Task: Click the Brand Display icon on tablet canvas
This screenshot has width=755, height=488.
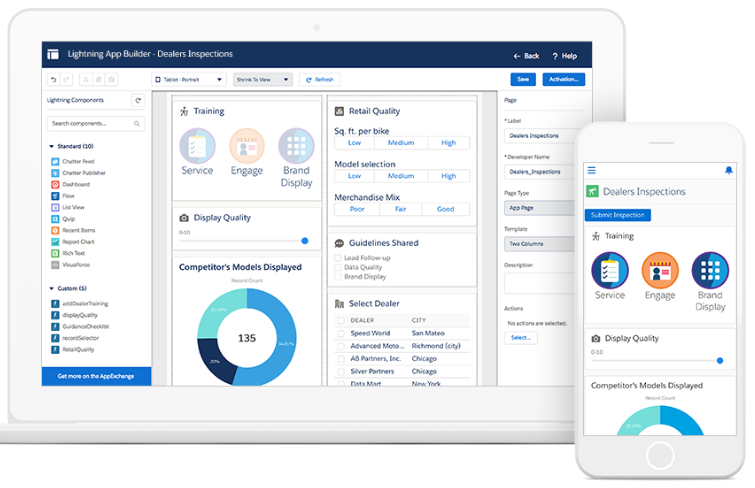Action: [296, 146]
